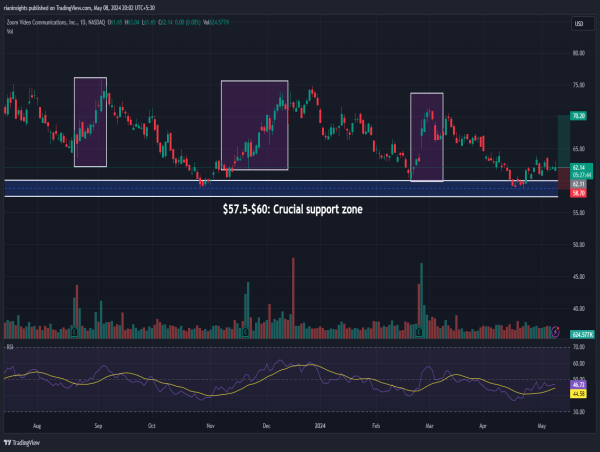
Task: Click the earnings E marker before Mar
Action: click(419, 331)
